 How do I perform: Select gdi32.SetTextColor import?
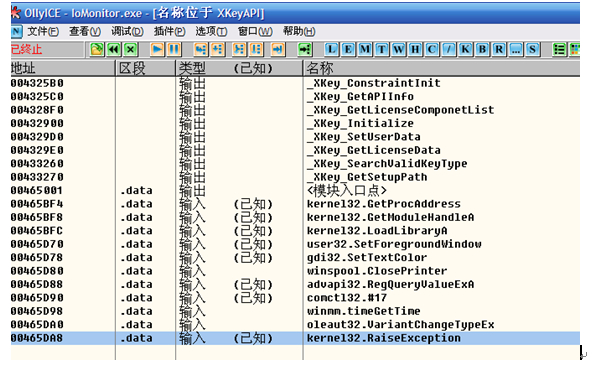coord(295,257)
